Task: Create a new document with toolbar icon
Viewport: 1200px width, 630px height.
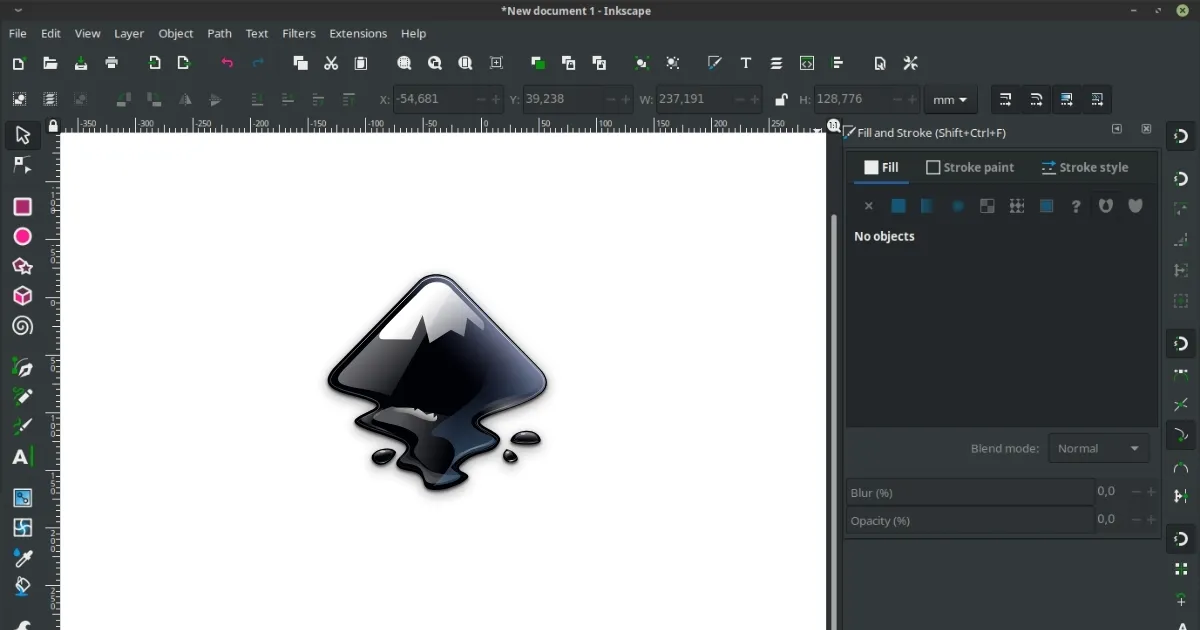Action: [x=18, y=63]
